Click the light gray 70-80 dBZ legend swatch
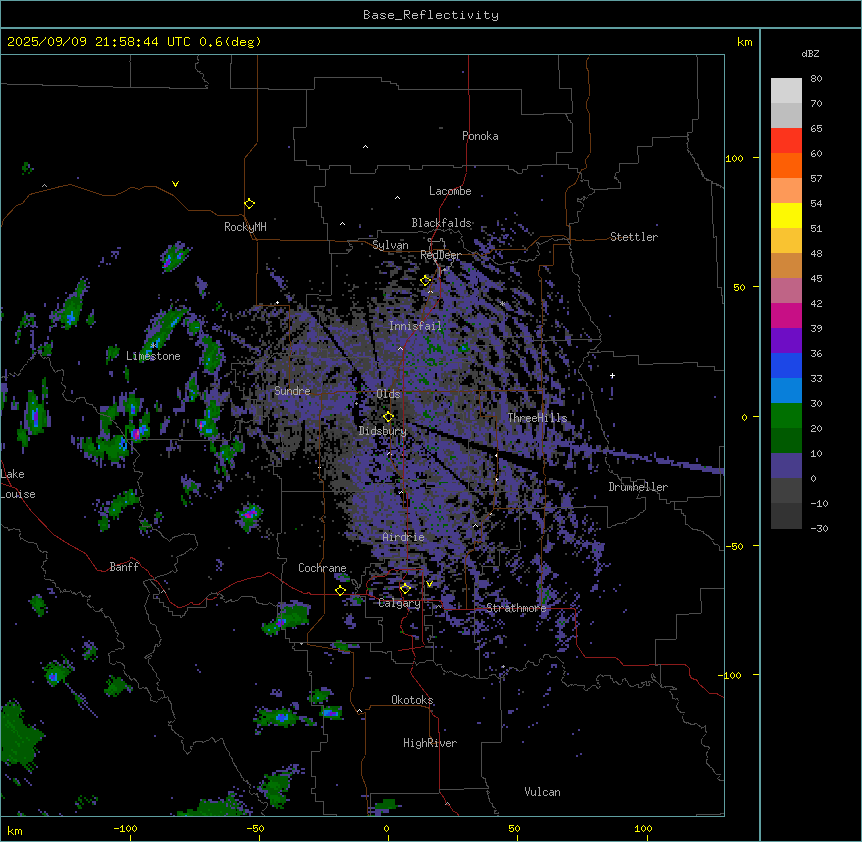Screen dimensions: 862x842 [786, 91]
